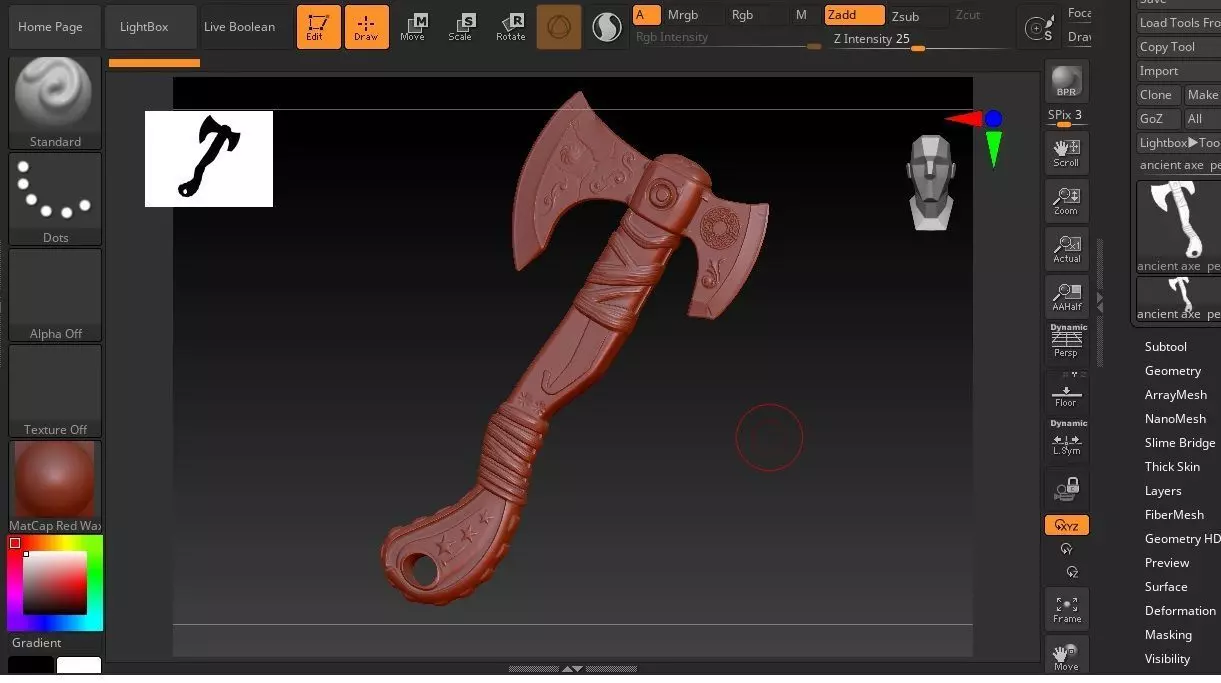Select the Rotate transform tool

510,27
